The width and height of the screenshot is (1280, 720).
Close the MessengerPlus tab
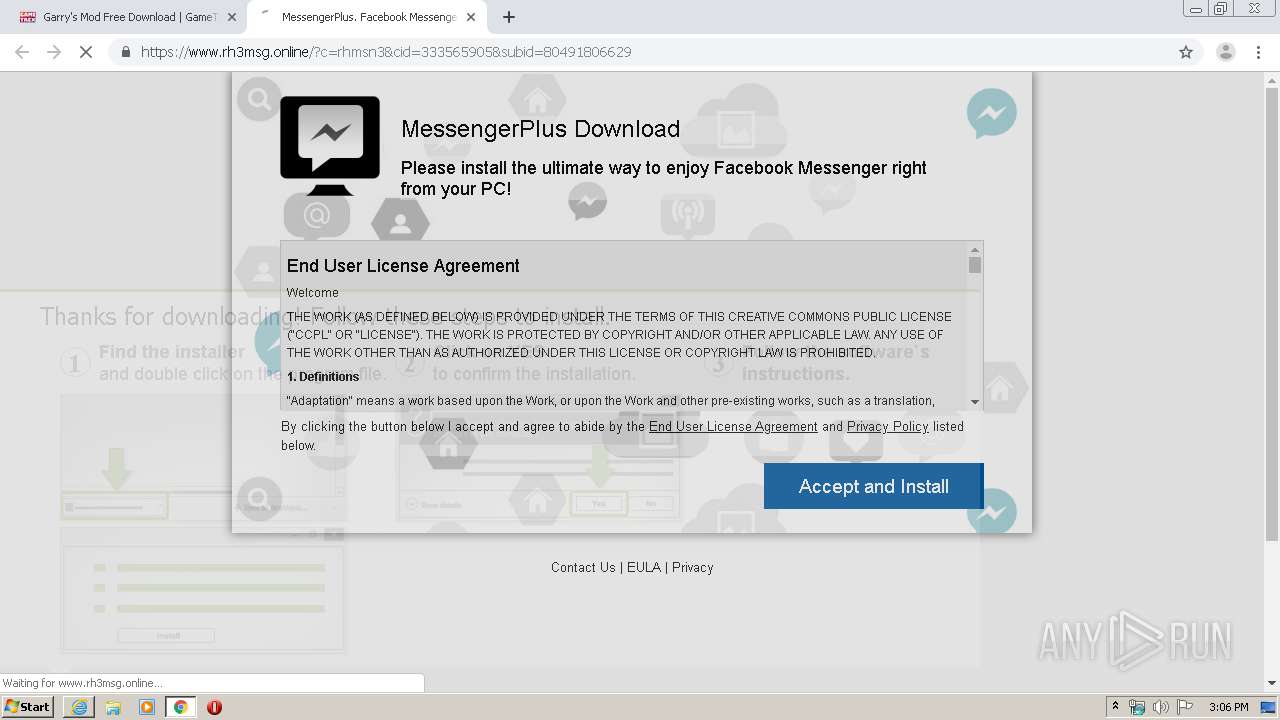click(x=471, y=17)
